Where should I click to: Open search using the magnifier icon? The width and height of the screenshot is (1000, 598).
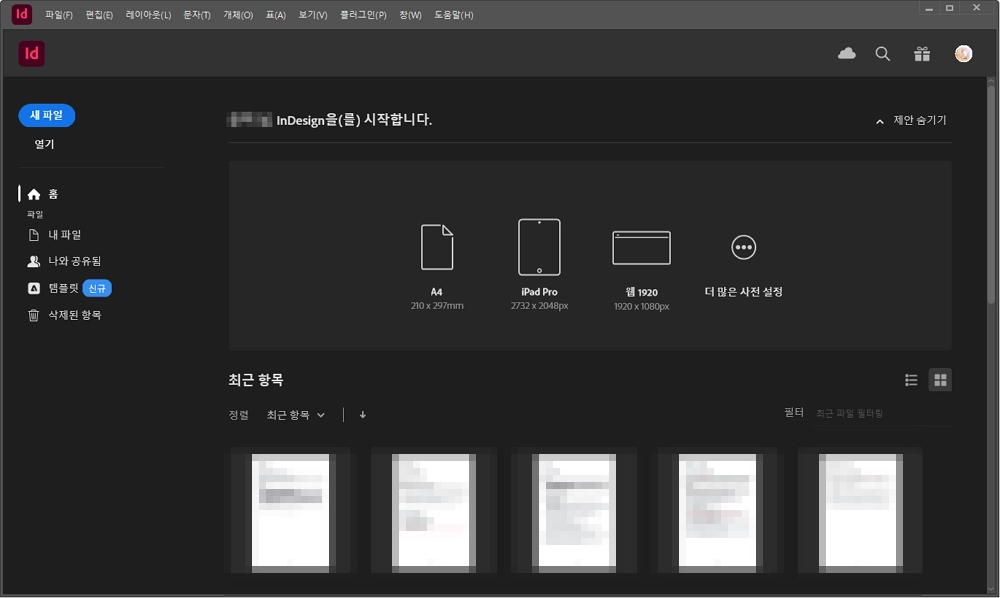(x=883, y=53)
